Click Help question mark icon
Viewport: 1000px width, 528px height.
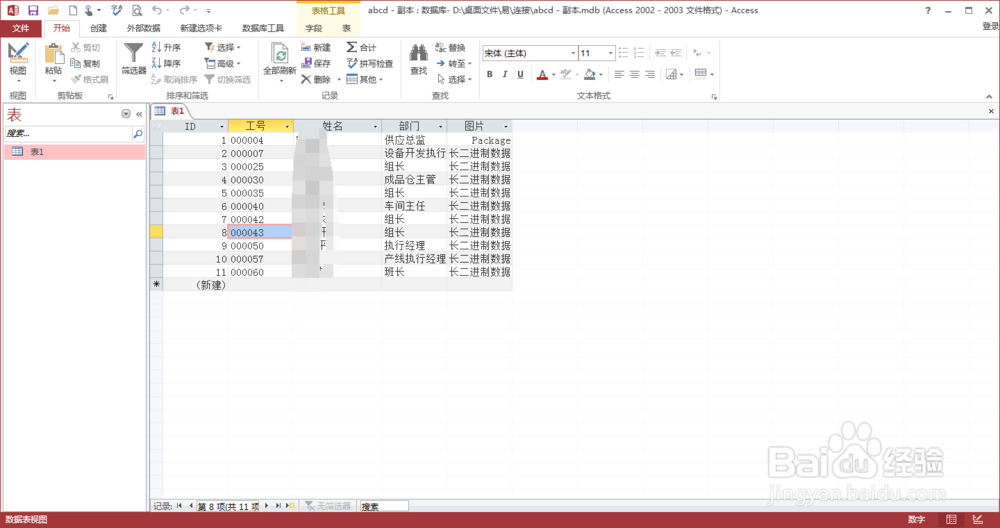click(x=928, y=10)
